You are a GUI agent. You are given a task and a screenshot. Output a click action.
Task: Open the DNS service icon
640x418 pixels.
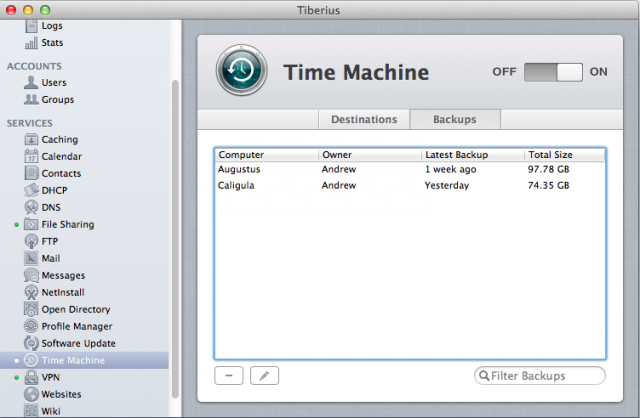point(31,207)
